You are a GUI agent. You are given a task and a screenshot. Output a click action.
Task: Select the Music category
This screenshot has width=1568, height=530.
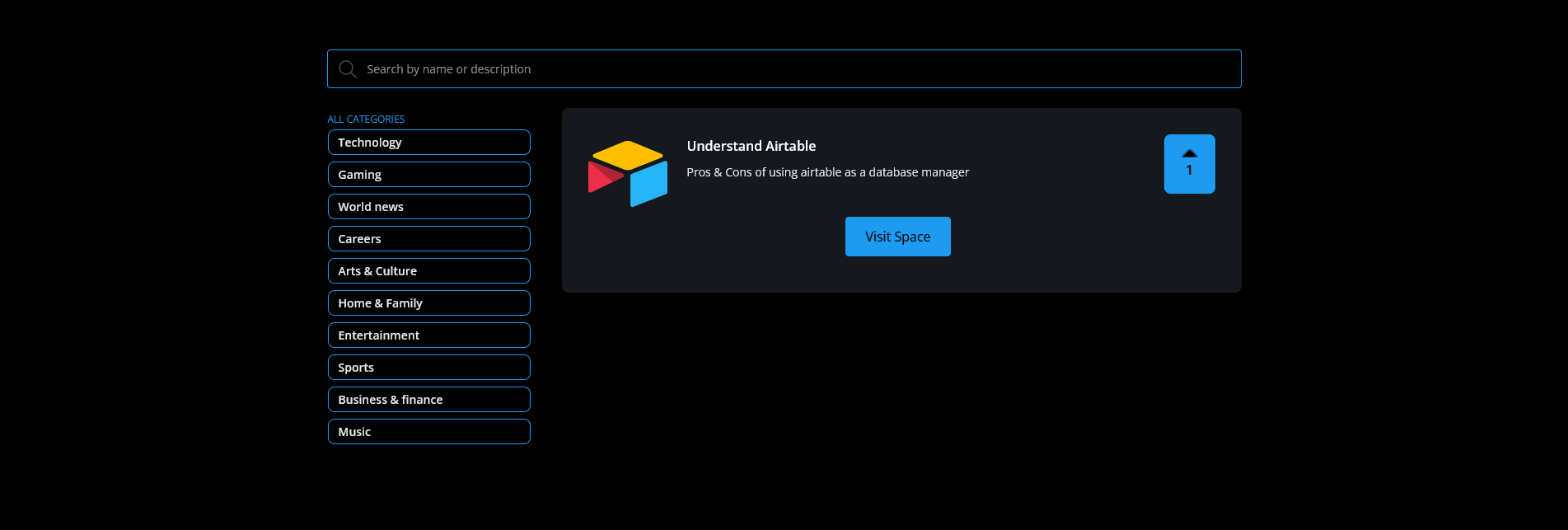pyautogui.click(x=429, y=432)
